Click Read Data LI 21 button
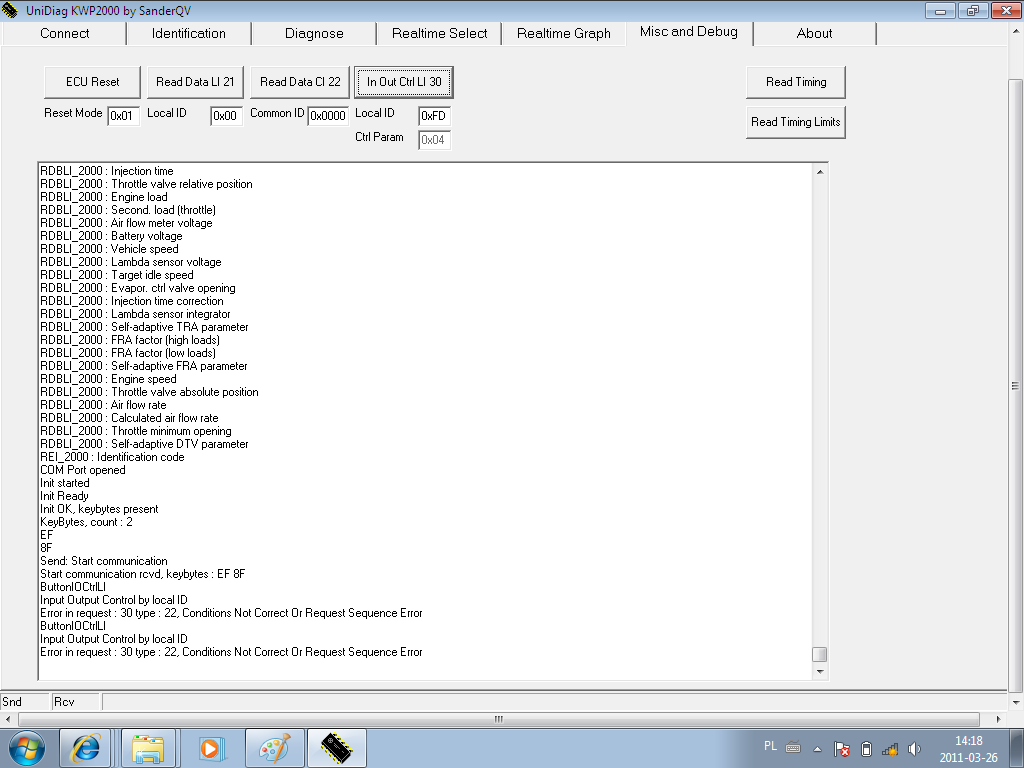Screen dimensions: 1024x768 click(x=195, y=82)
